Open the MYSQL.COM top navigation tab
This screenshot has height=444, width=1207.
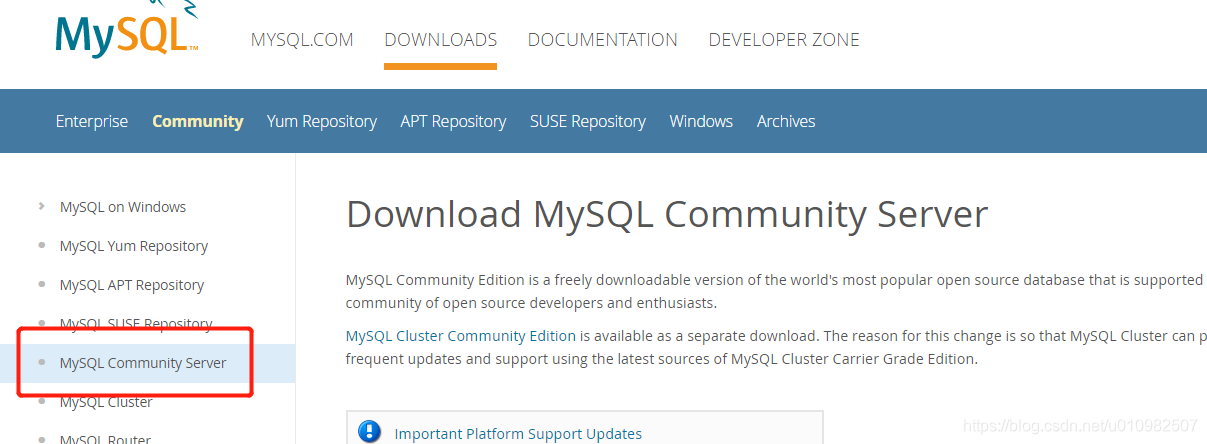click(x=302, y=40)
